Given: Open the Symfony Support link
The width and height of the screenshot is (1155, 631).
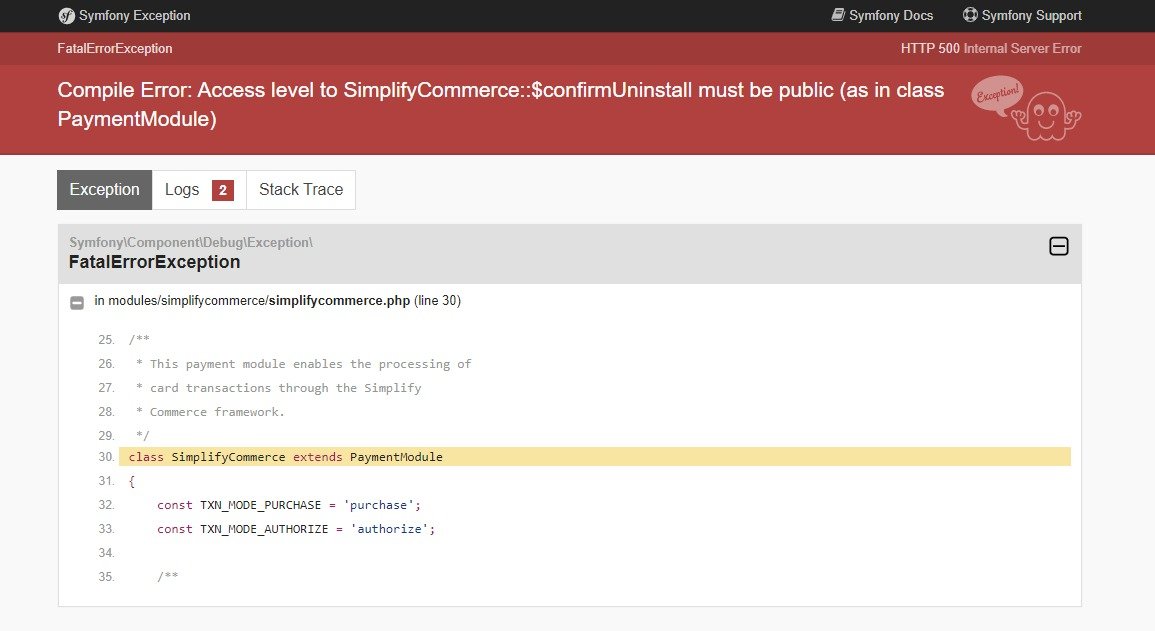Looking at the screenshot, I should tap(1032, 15).
